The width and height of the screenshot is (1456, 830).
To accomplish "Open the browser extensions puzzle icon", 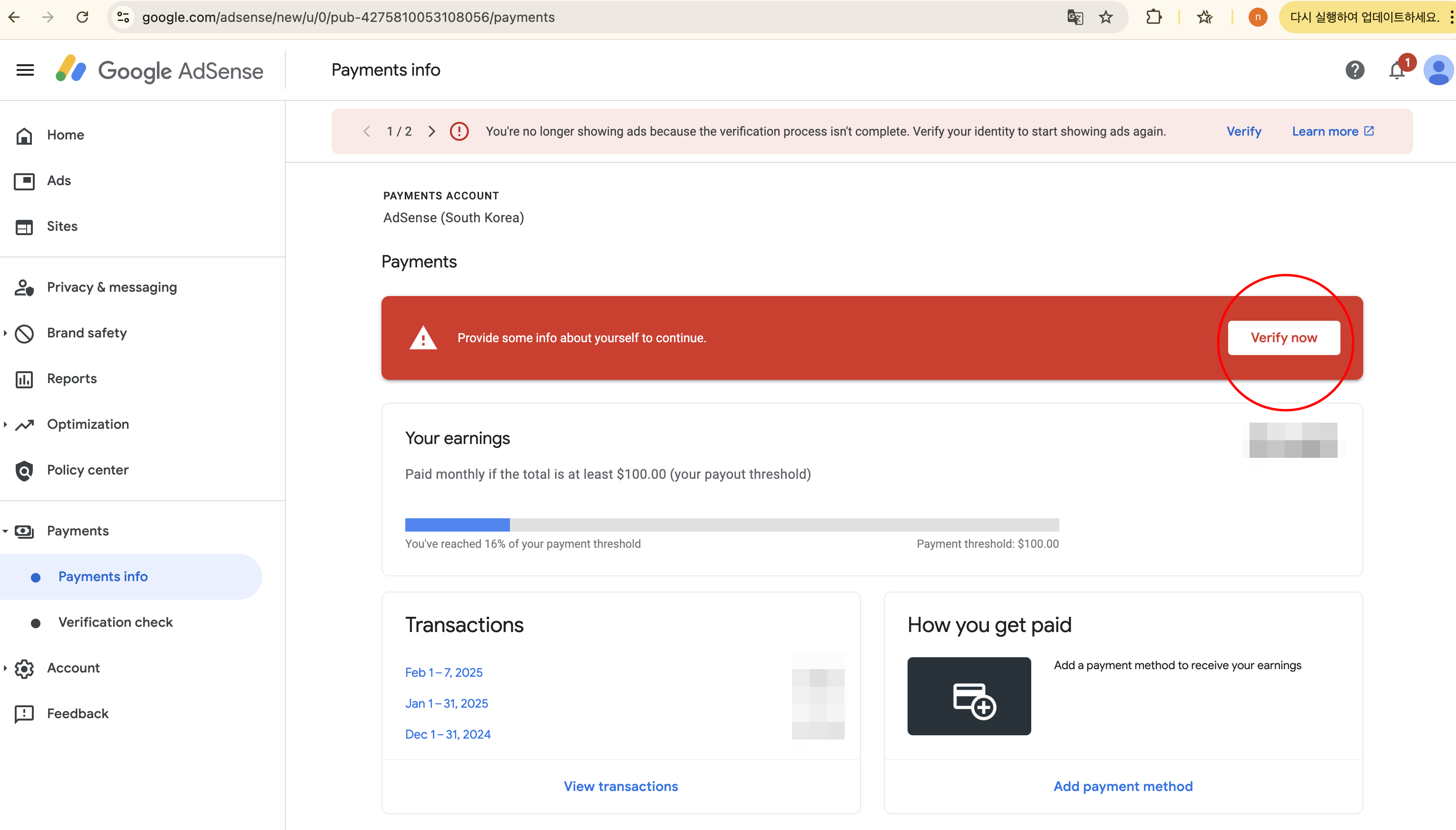I will tap(1153, 17).
